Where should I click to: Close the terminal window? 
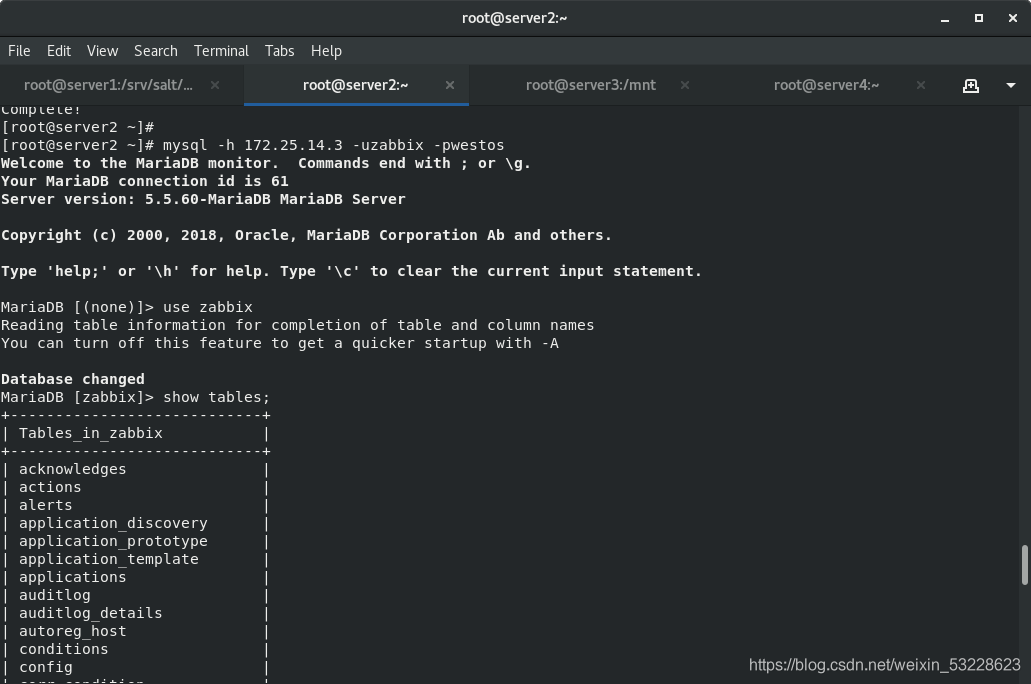[x=1013, y=18]
